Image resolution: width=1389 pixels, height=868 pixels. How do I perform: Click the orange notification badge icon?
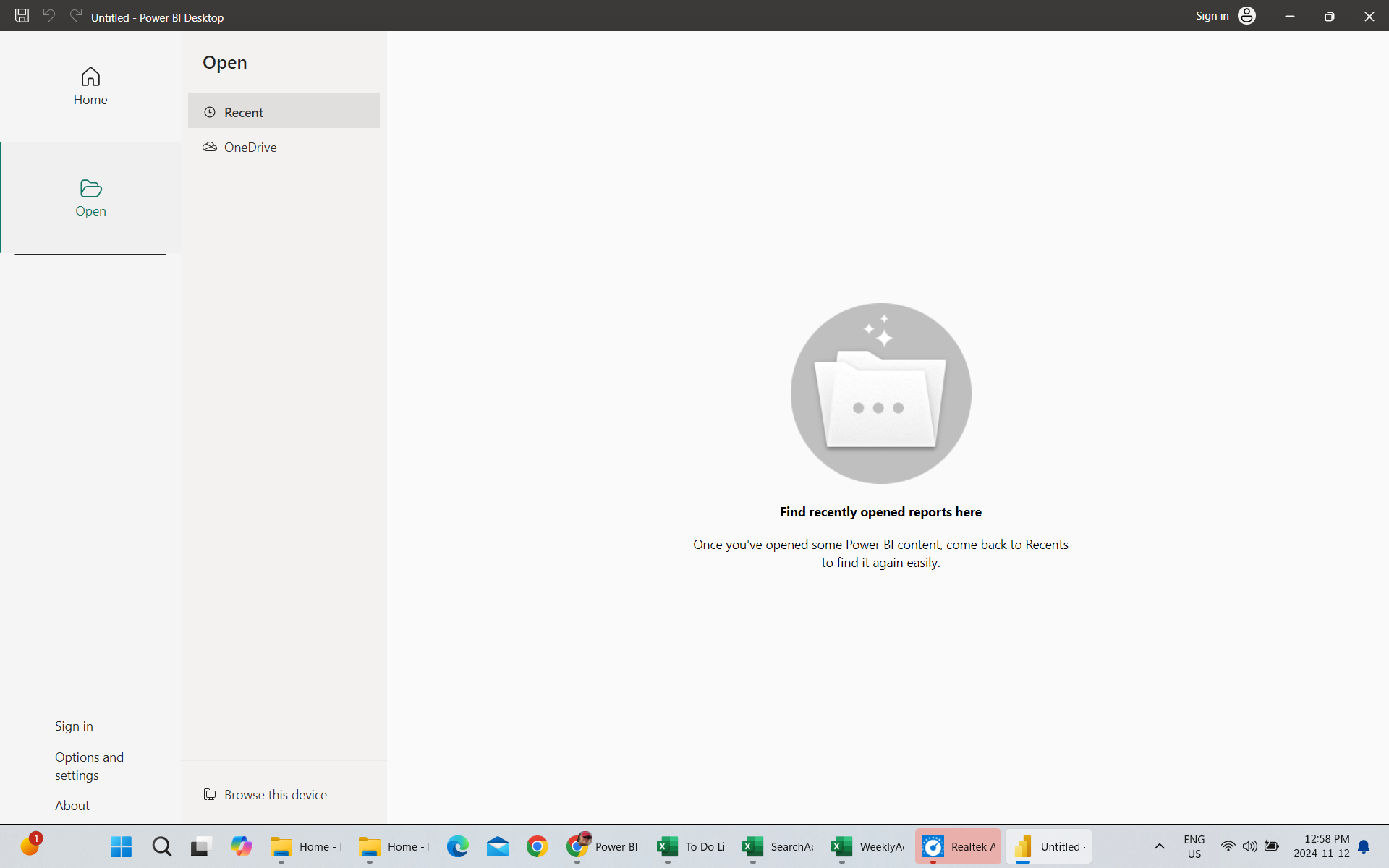pyautogui.click(x=30, y=844)
